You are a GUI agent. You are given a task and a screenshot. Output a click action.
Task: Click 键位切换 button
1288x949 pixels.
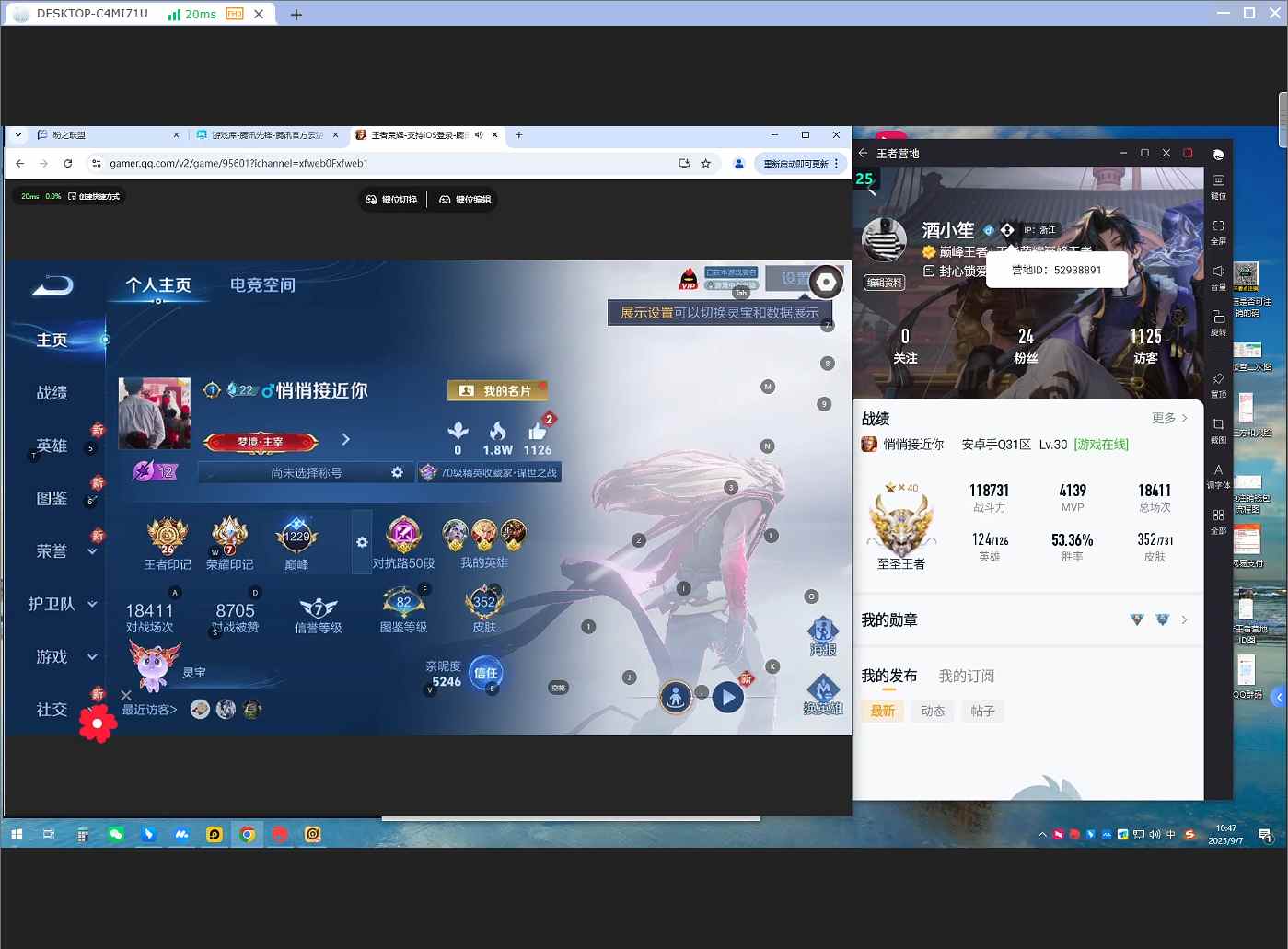pyautogui.click(x=392, y=200)
